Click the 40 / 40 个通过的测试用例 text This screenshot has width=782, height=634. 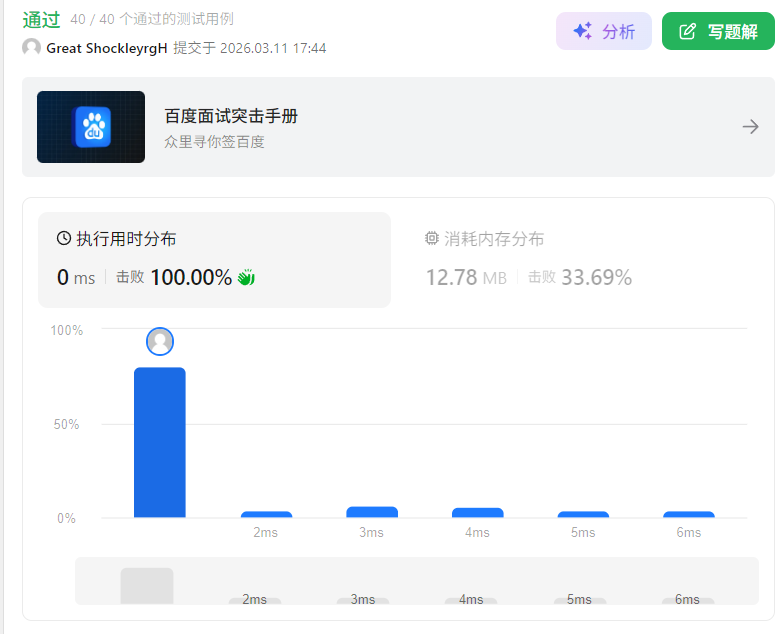point(152,19)
